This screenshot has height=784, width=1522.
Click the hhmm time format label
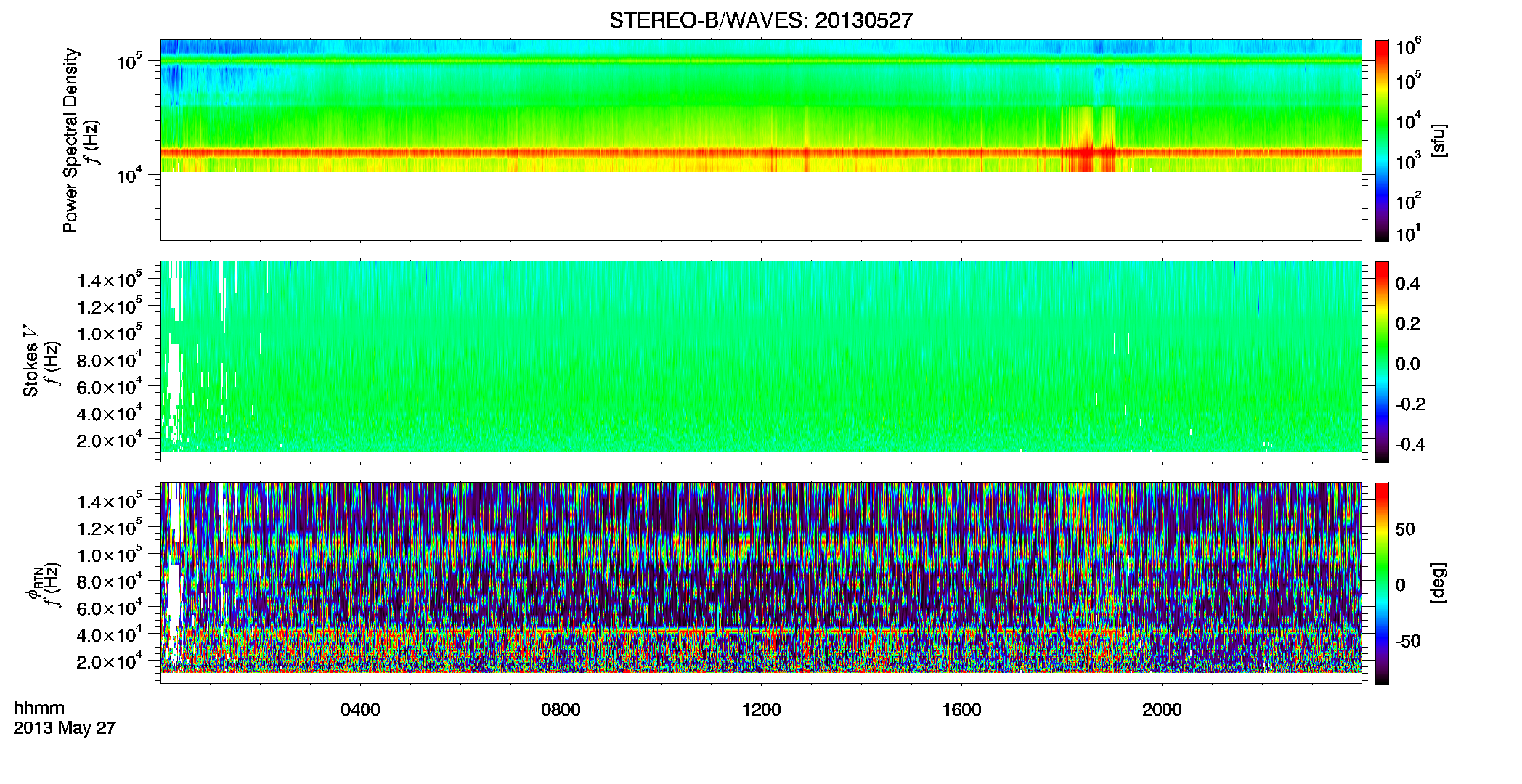[x=39, y=708]
